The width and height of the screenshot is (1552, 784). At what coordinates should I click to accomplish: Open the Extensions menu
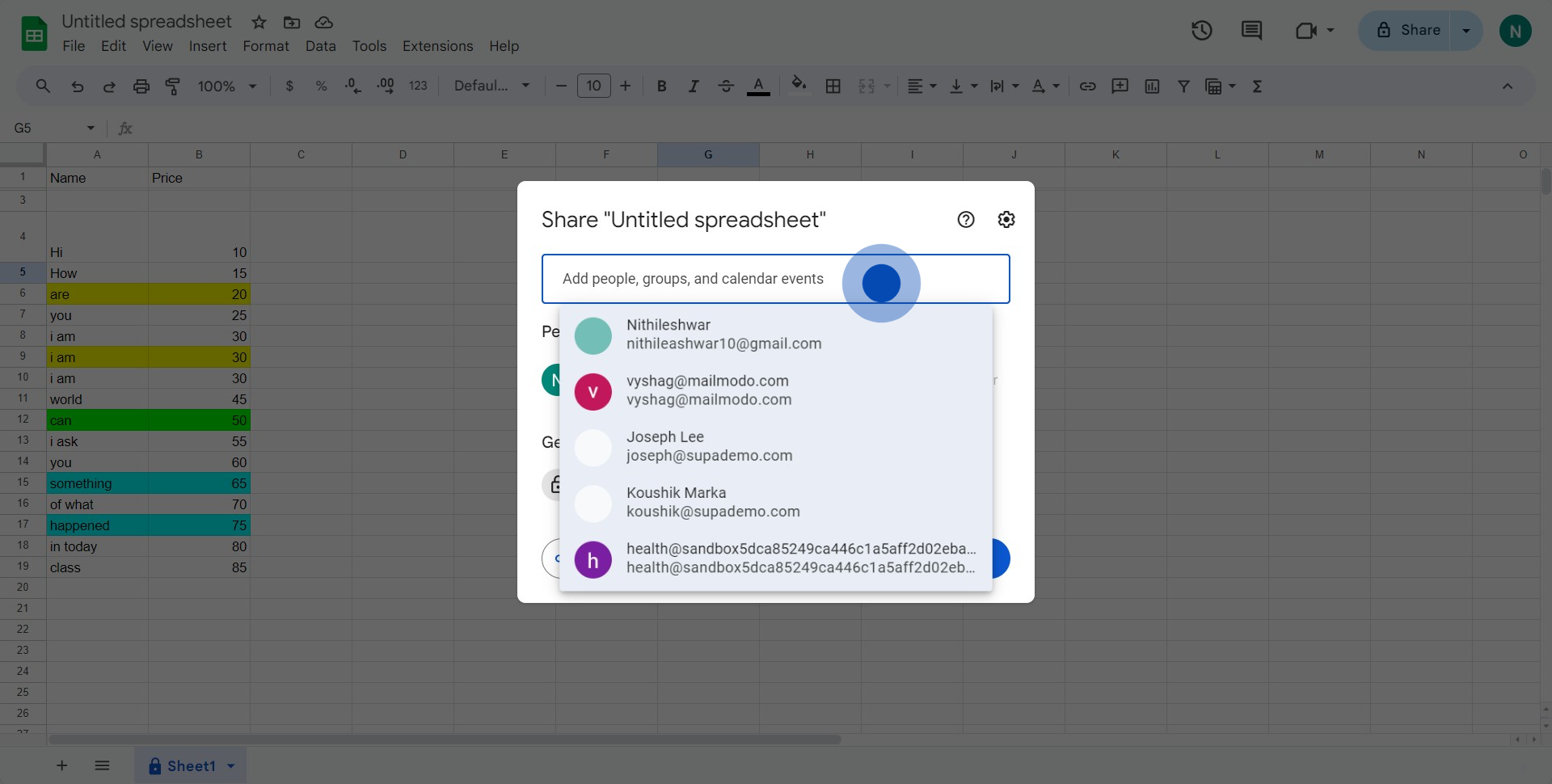pos(437,46)
